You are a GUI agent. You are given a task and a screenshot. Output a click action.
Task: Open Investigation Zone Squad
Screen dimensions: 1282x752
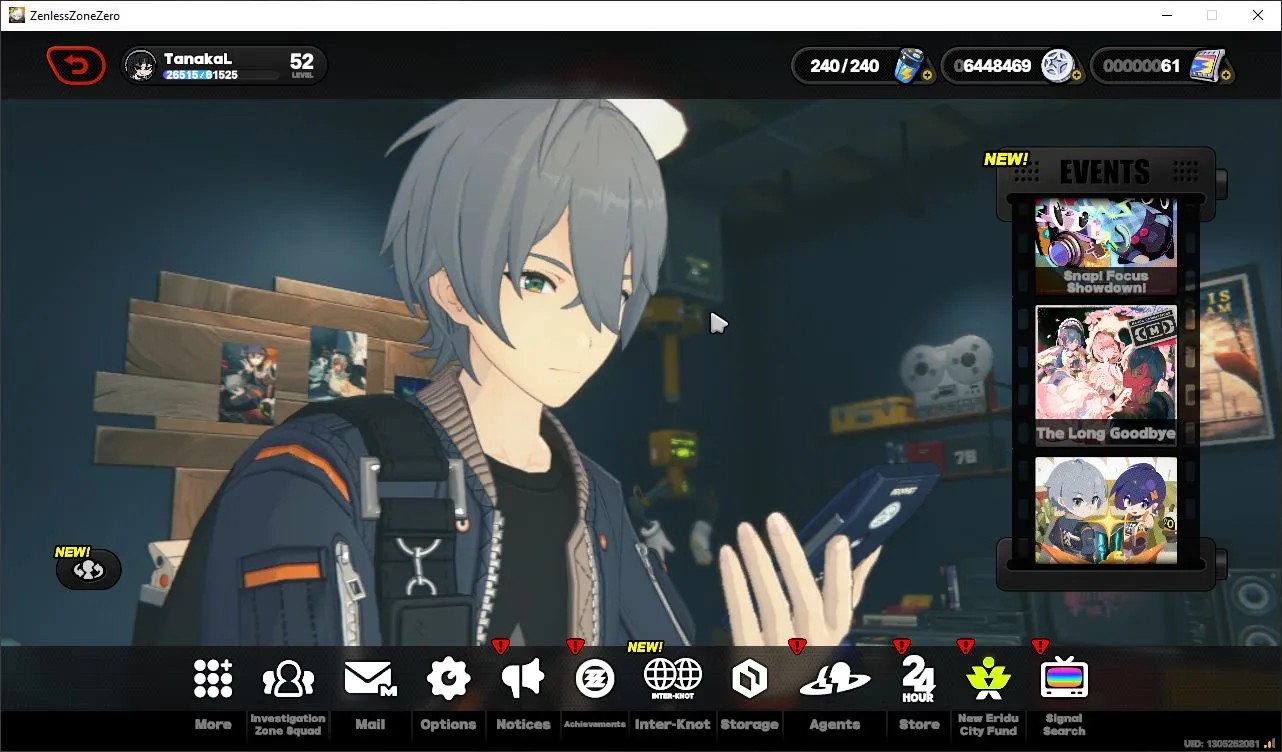pyautogui.click(x=288, y=679)
